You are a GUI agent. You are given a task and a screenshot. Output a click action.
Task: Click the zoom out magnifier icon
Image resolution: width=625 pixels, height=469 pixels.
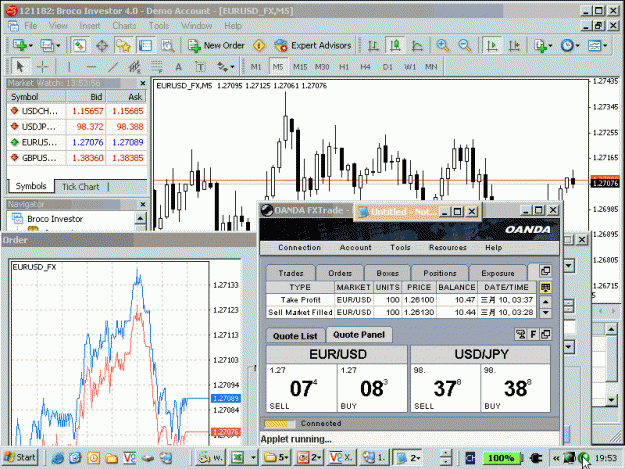coord(465,45)
